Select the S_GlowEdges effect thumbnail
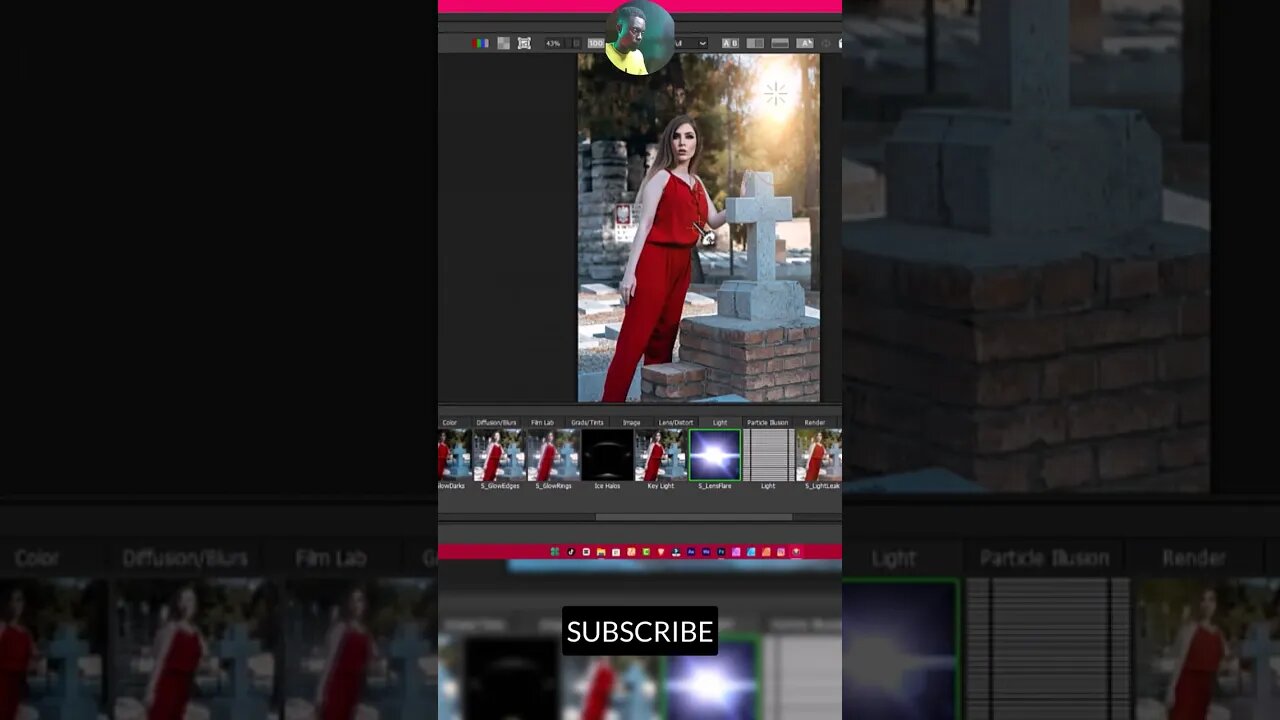This screenshot has height=720, width=1280. pyautogui.click(x=499, y=455)
